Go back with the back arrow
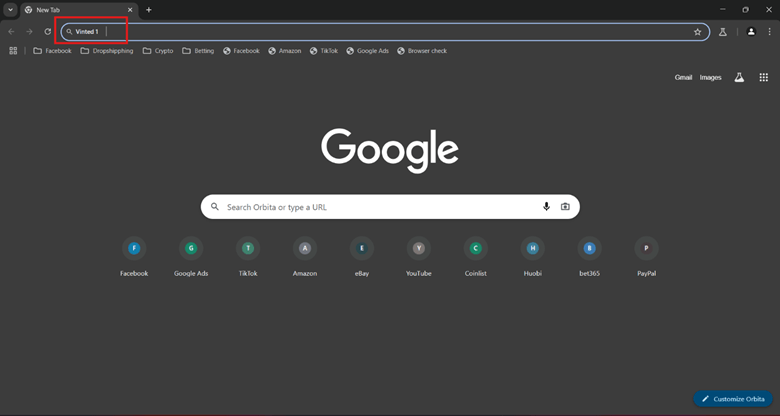The width and height of the screenshot is (780, 416). (11, 32)
